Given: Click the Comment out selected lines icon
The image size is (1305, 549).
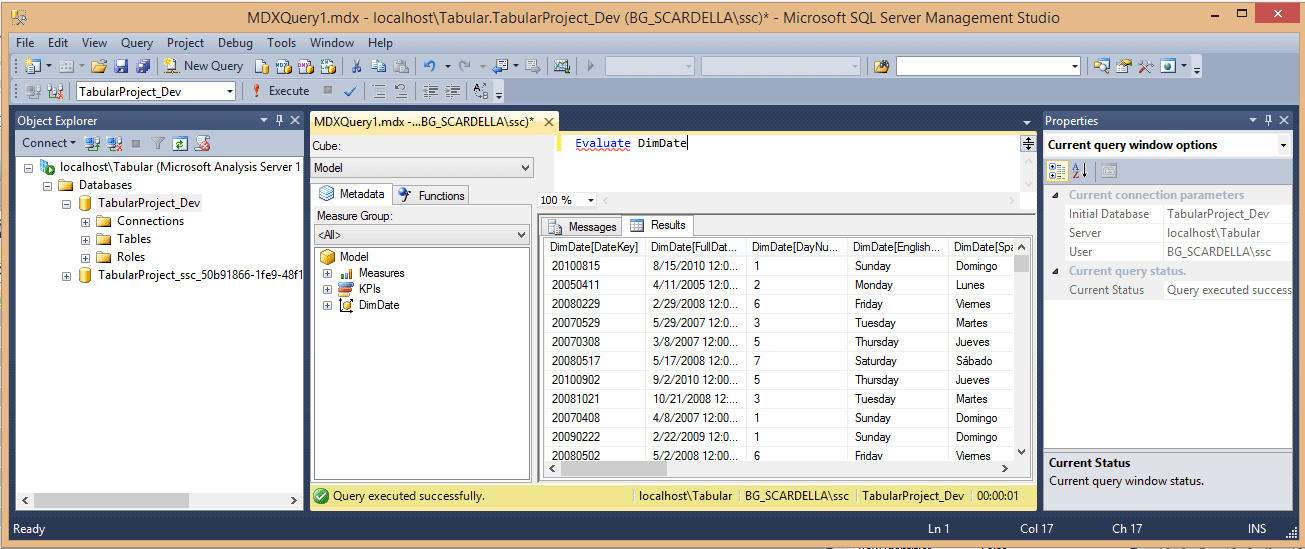Looking at the screenshot, I should tap(379, 91).
